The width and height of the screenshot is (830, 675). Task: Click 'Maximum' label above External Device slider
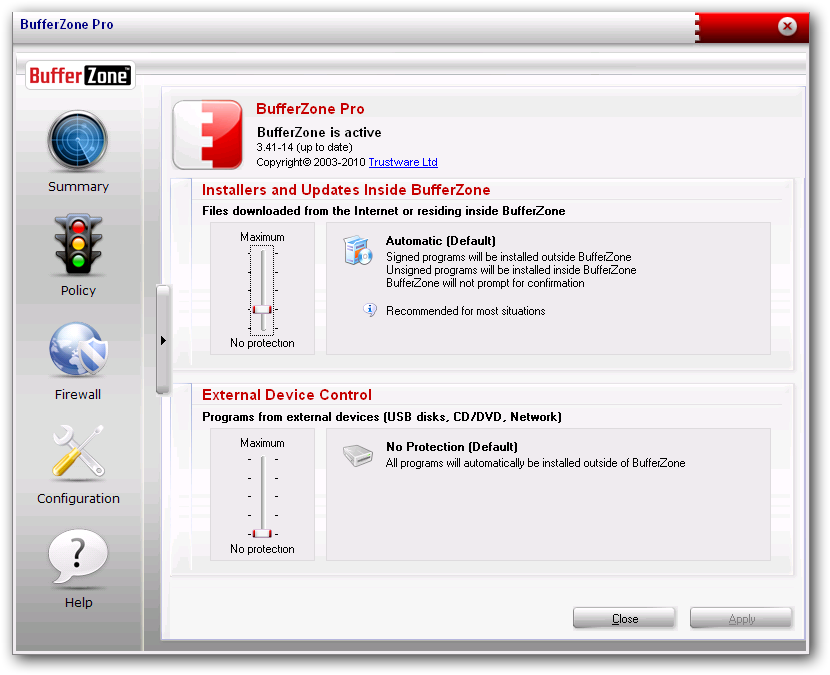point(262,443)
